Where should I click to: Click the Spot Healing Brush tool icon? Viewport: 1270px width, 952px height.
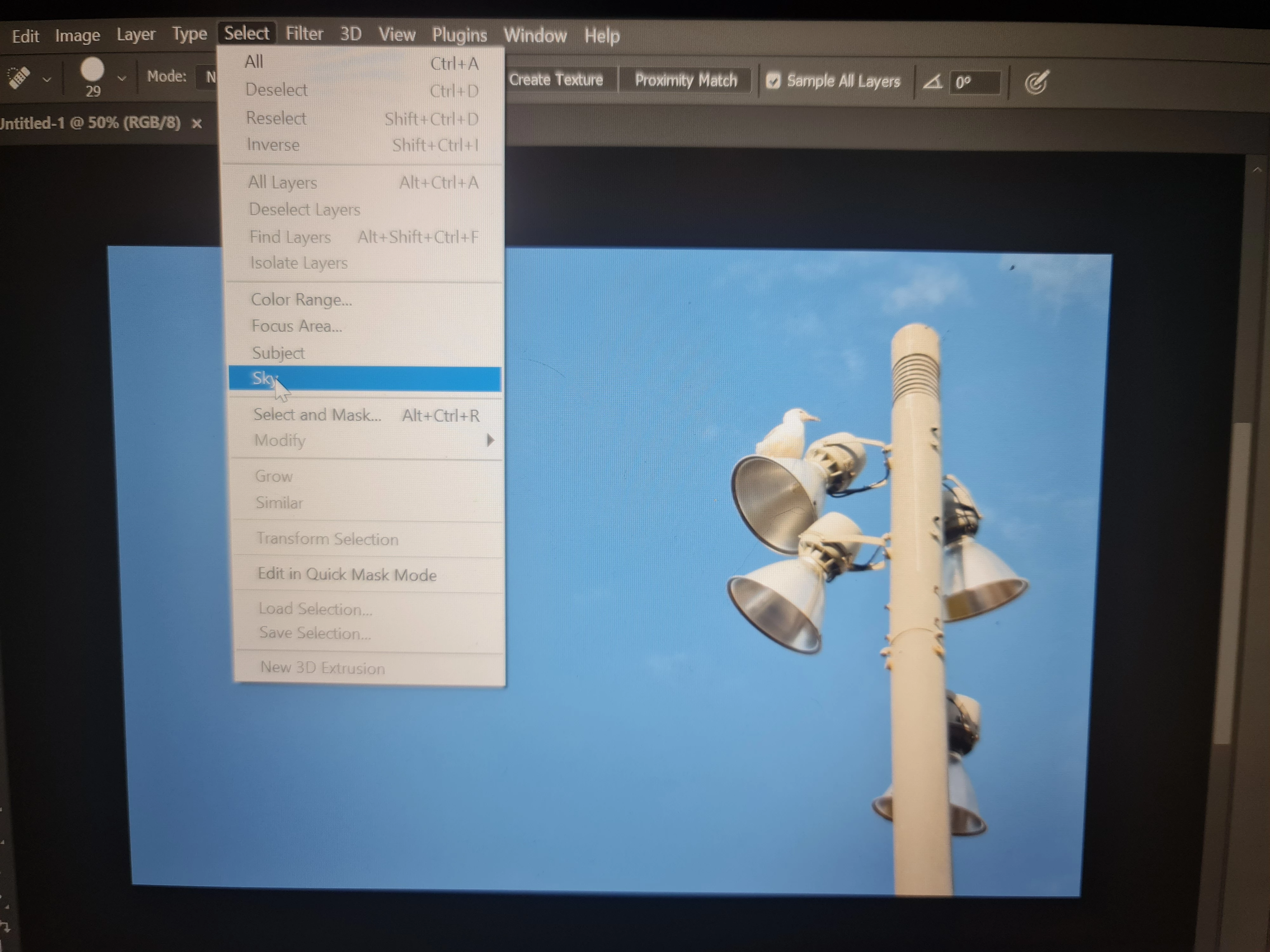[x=19, y=77]
